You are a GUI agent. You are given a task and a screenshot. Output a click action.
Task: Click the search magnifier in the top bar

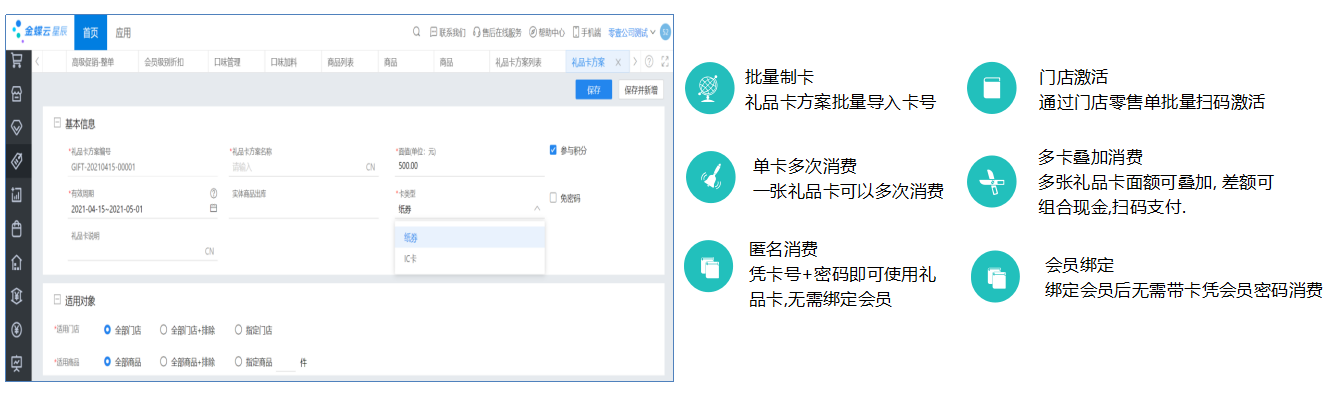tap(417, 32)
